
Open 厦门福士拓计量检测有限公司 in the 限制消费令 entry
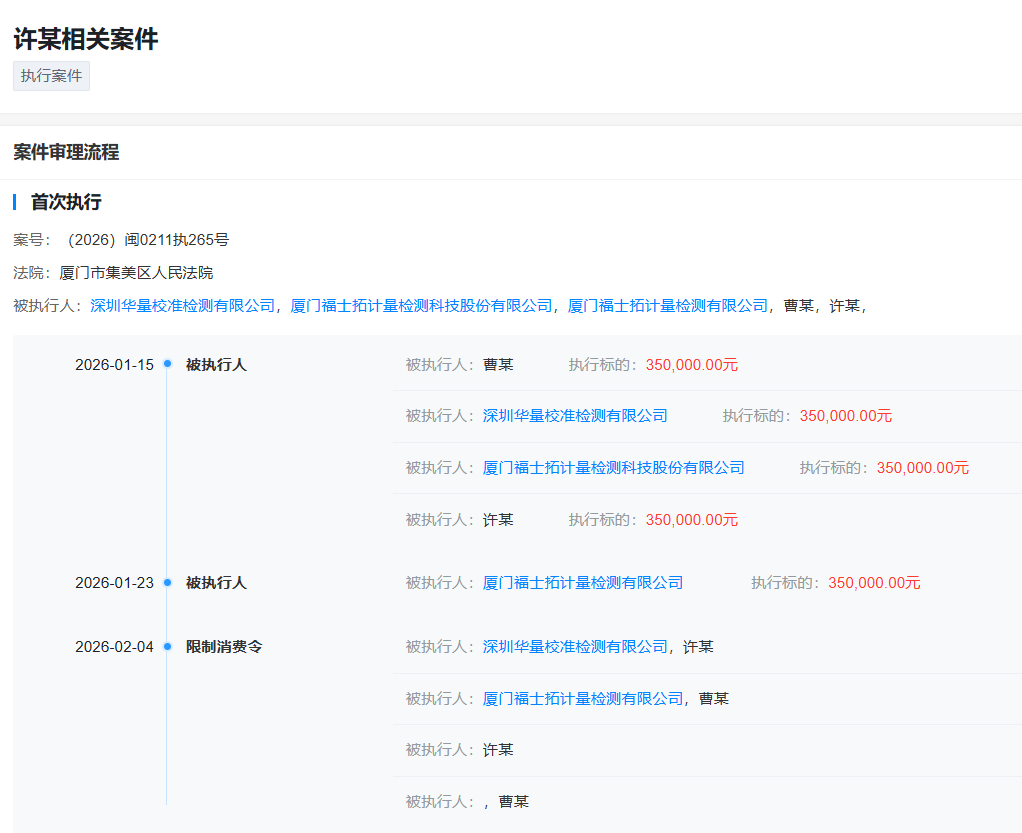(583, 699)
